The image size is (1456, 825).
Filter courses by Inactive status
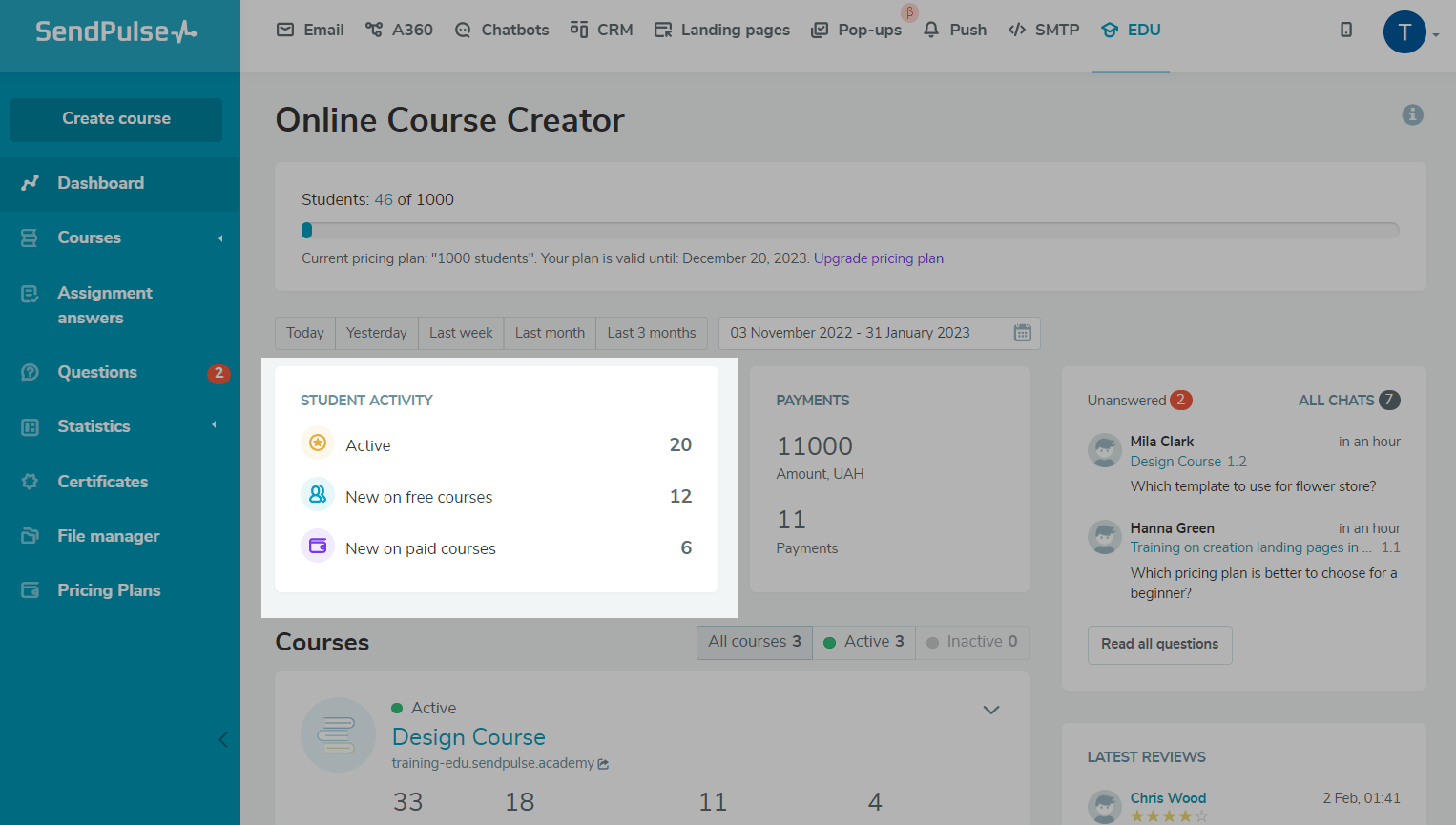(971, 642)
